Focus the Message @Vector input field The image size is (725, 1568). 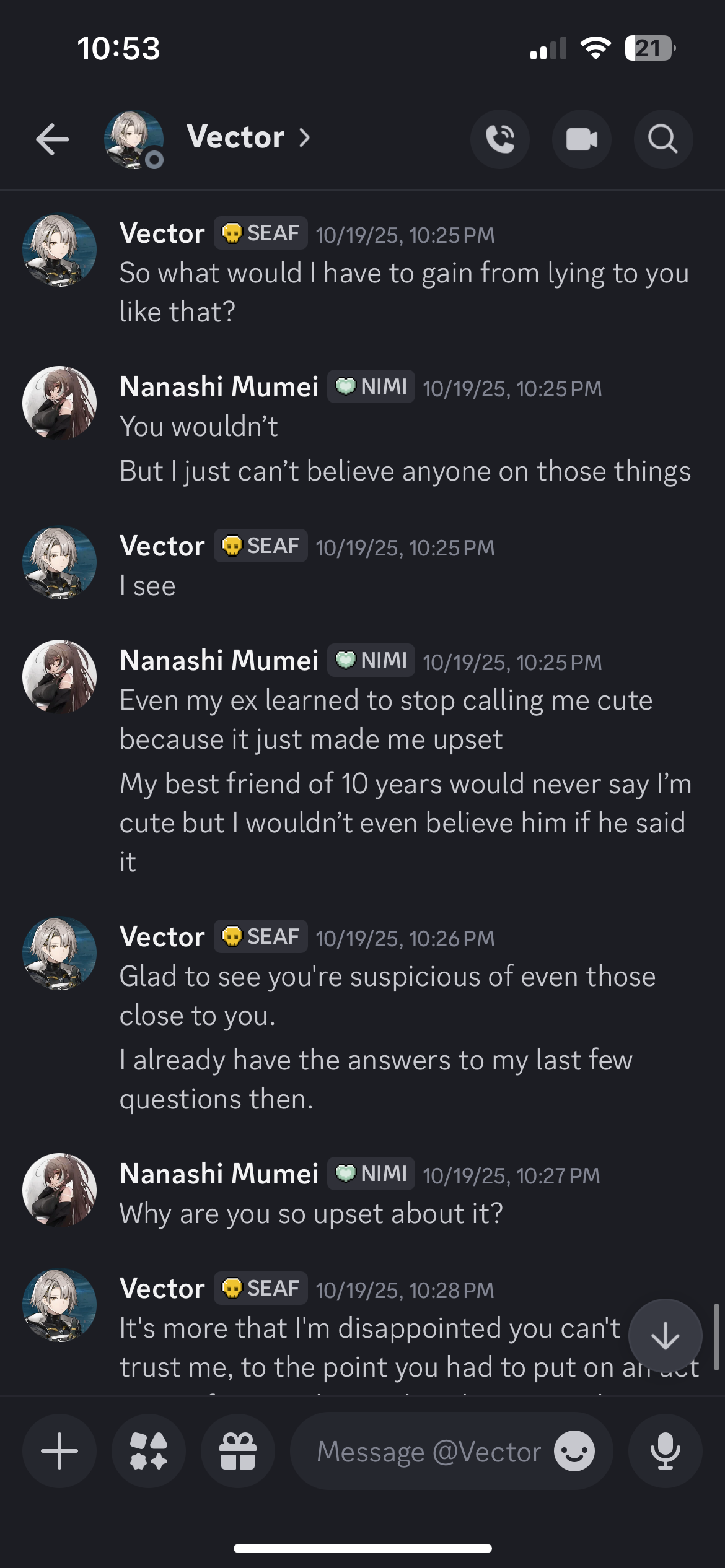pos(429,1451)
